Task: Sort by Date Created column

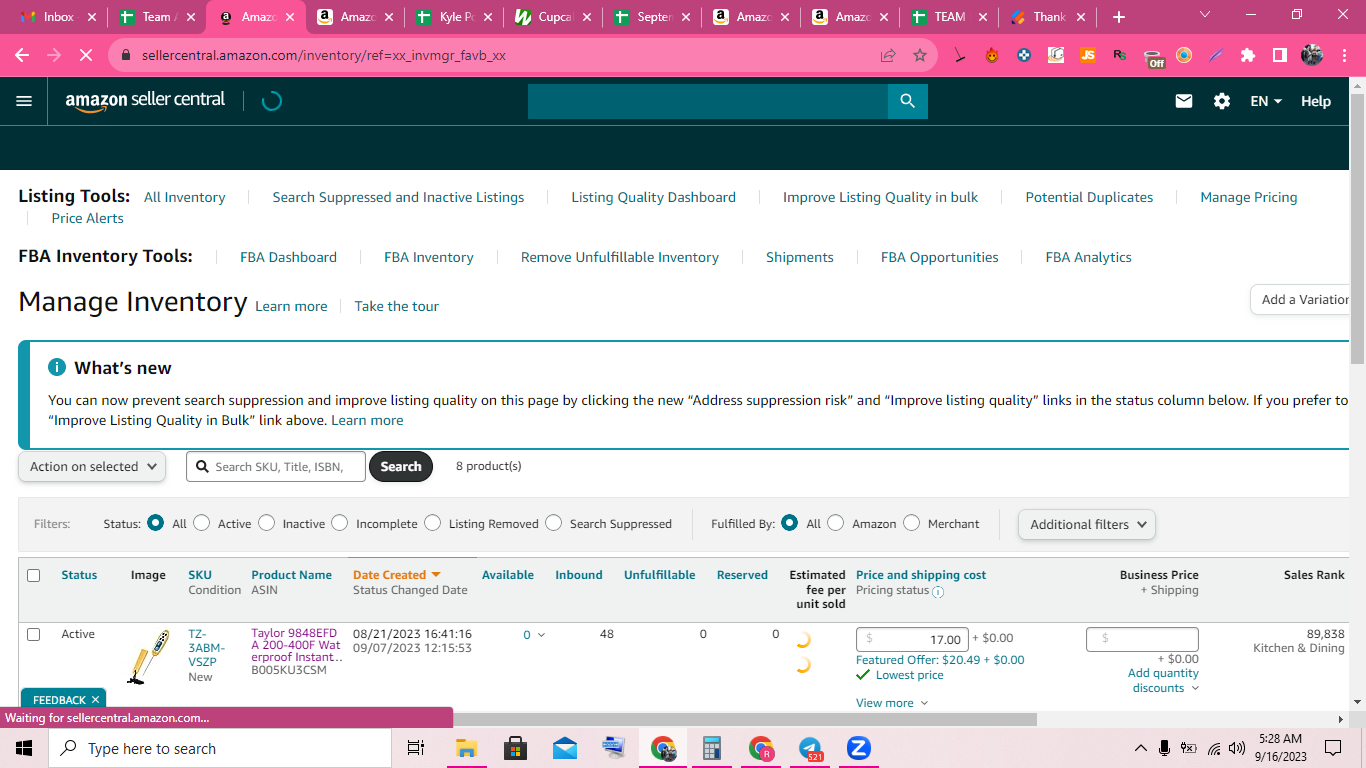Action: (x=396, y=575)
